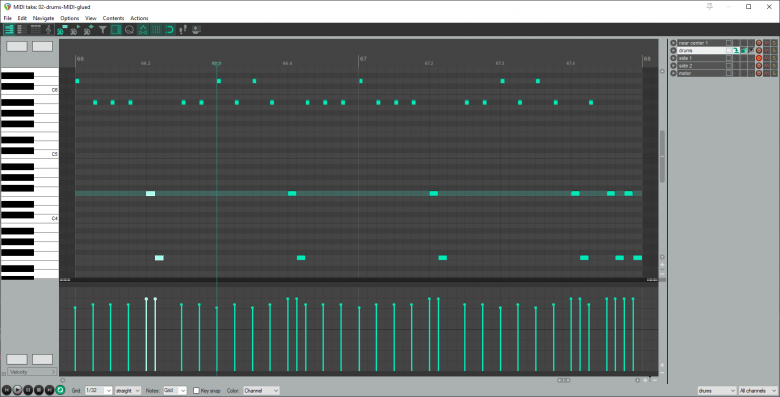Click quantize icon with diamond marker
This screenshot has height=397, width=780.
click(x=89, y=30)
